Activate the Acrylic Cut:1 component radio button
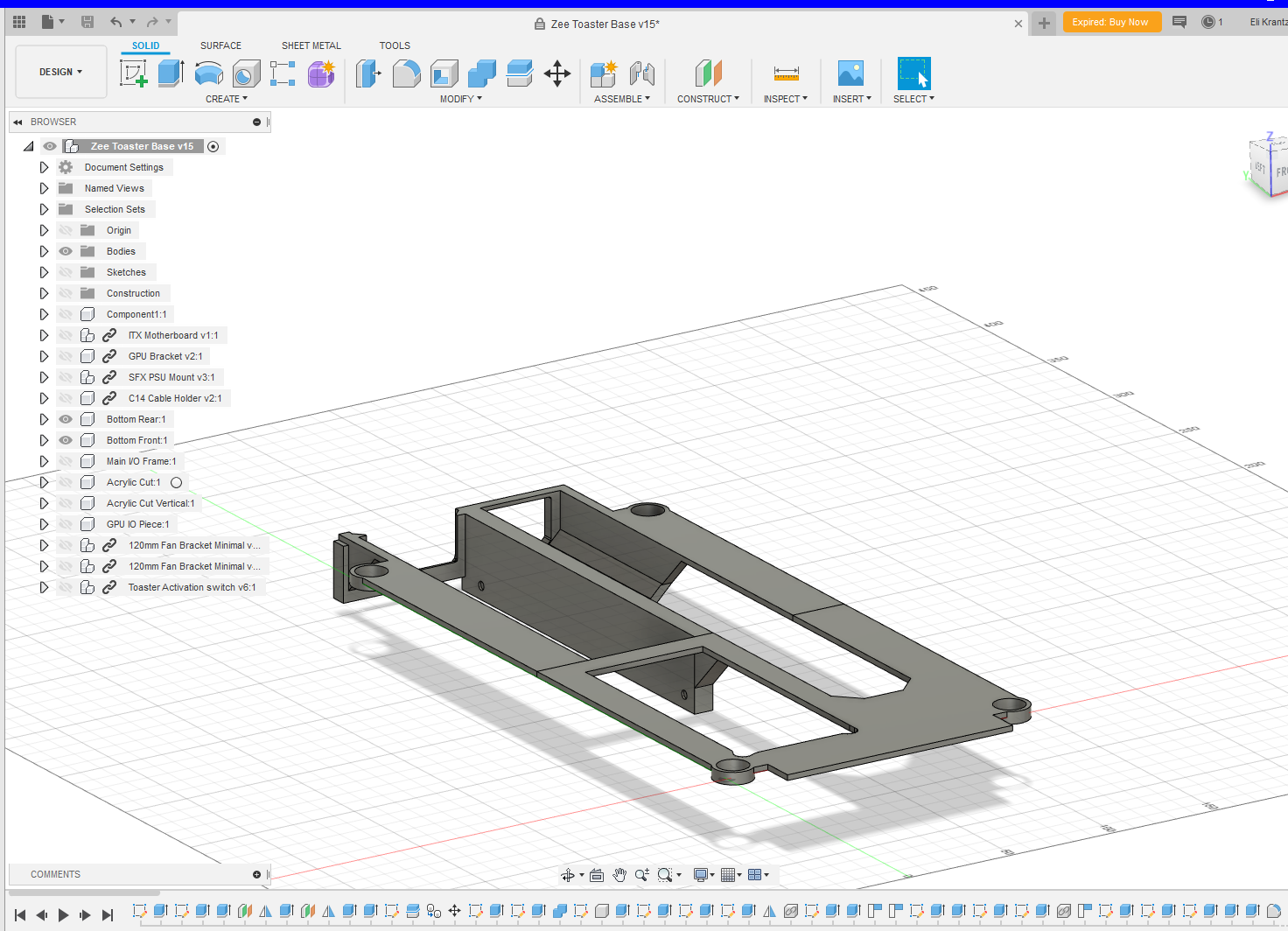Screen dimensions: 1288x931 (x=176, y=482)
